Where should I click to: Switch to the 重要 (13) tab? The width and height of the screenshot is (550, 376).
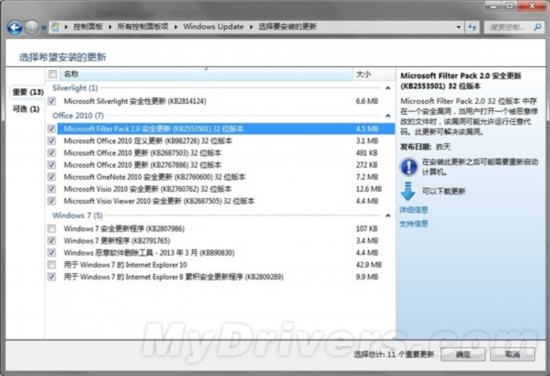[28, 92]
